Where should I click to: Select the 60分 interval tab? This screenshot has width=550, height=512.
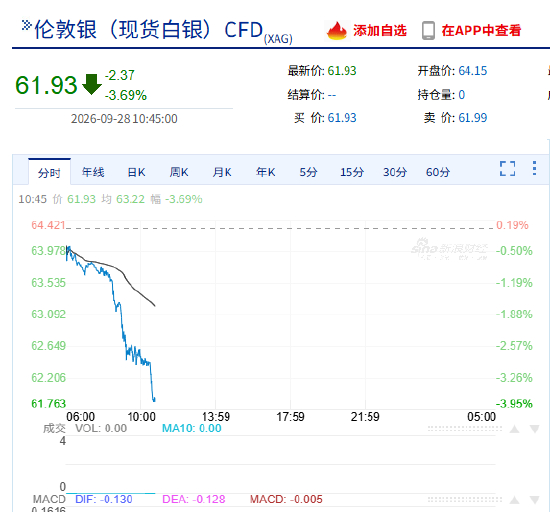point(438,172)
